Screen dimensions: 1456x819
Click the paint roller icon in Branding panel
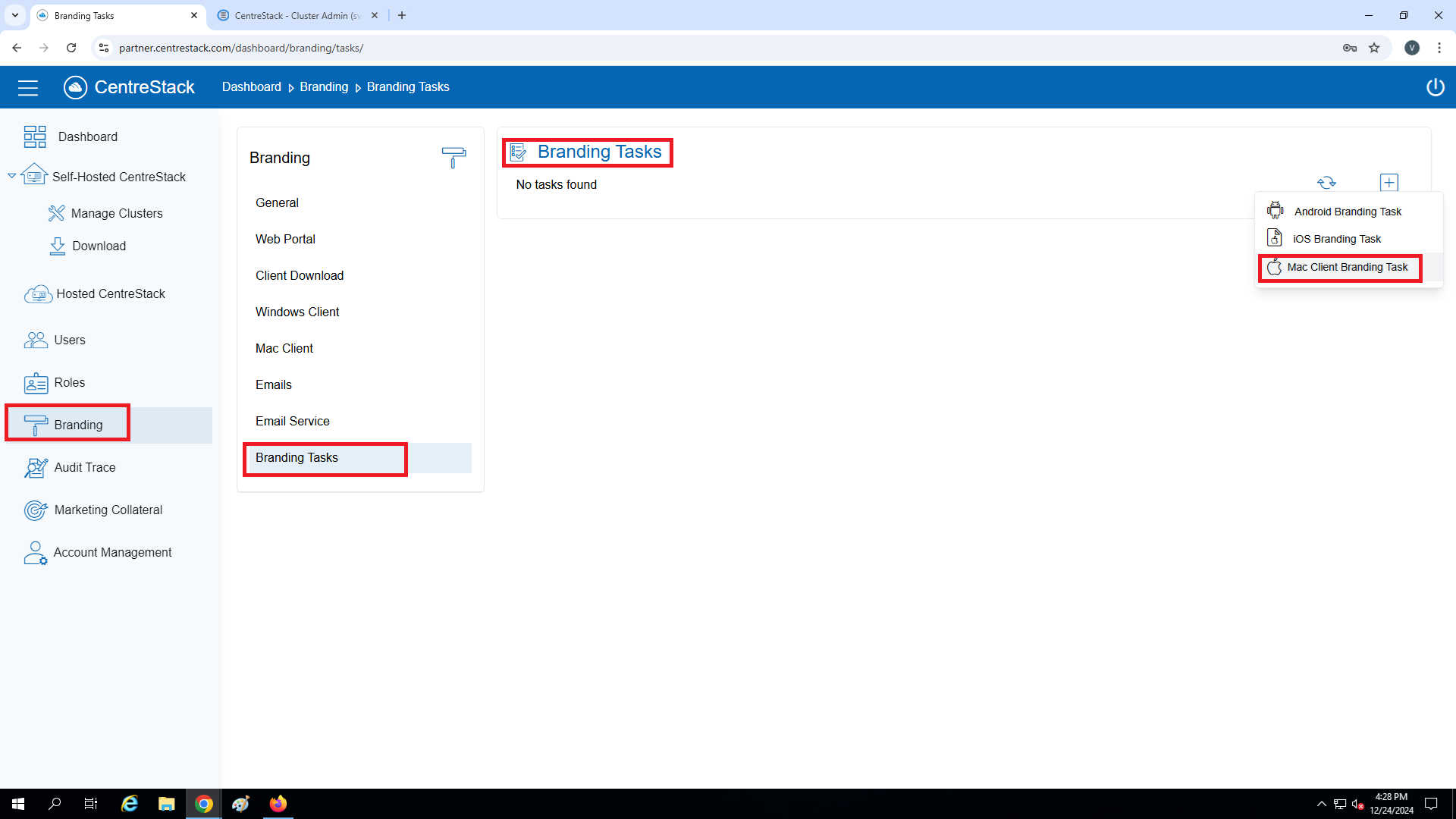click(453, 158)
